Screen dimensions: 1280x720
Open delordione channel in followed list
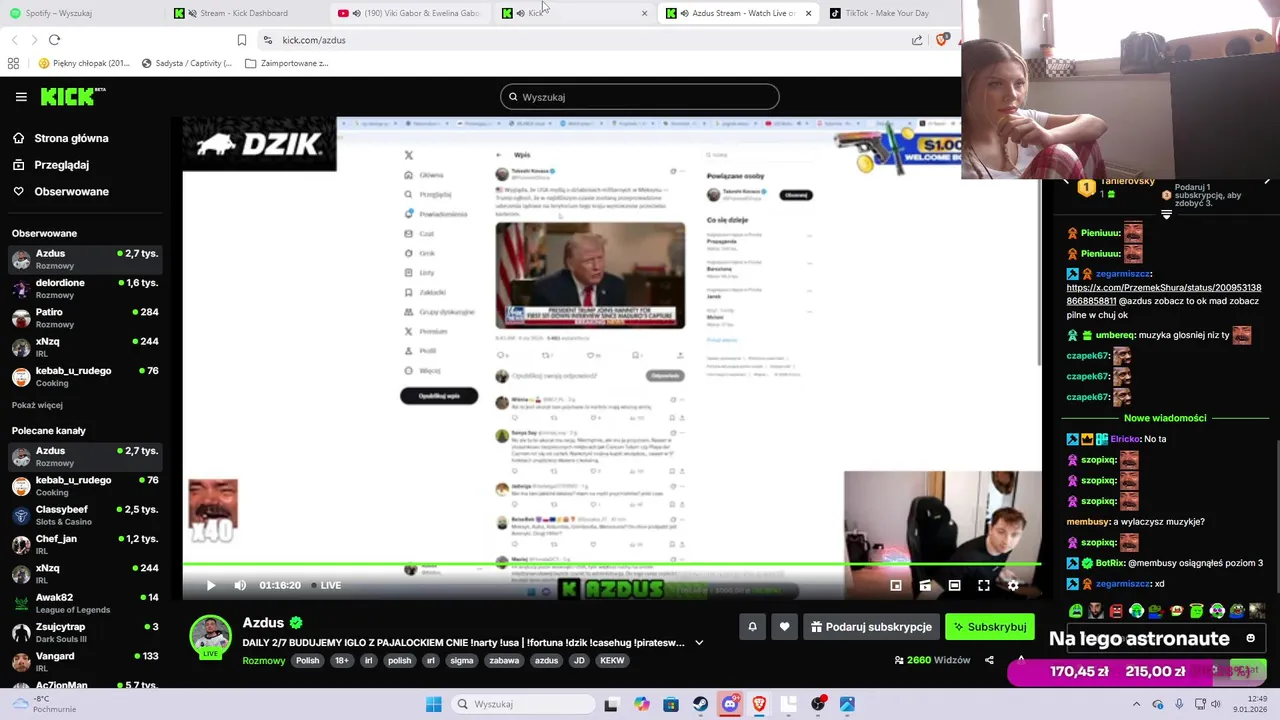click(x=85, y=288)
